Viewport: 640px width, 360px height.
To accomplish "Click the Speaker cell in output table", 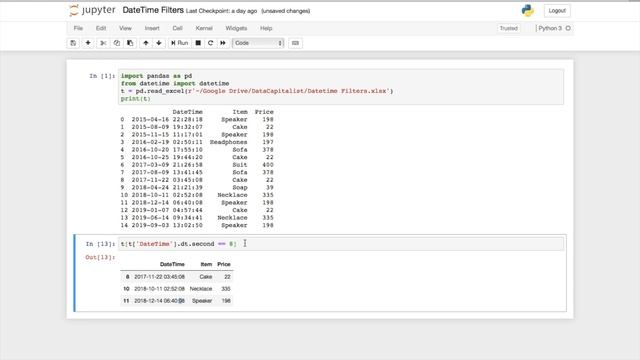I will tap(202, 301).
